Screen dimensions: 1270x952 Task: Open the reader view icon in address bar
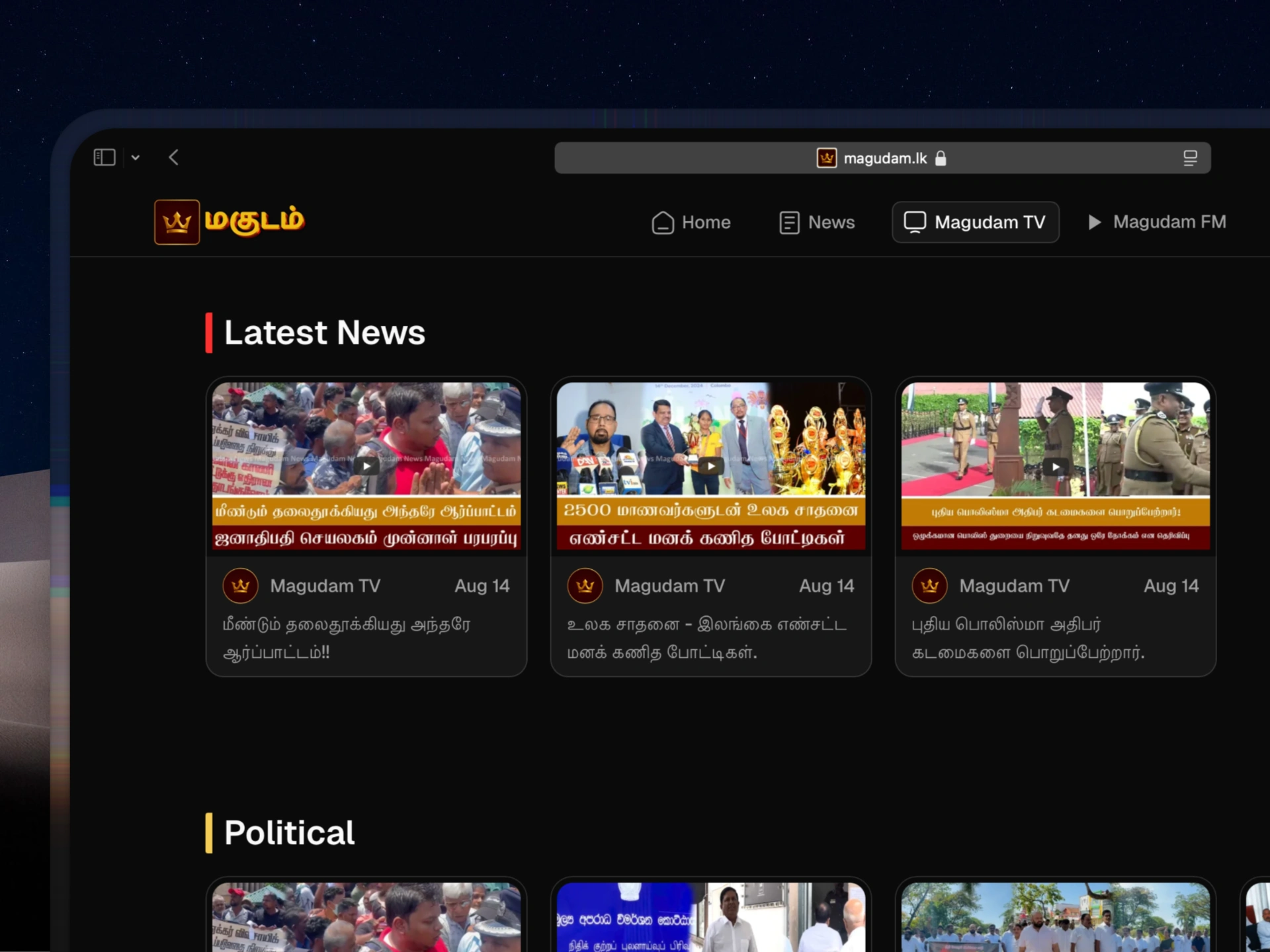pyautogui.click(x=1190, y=158)
